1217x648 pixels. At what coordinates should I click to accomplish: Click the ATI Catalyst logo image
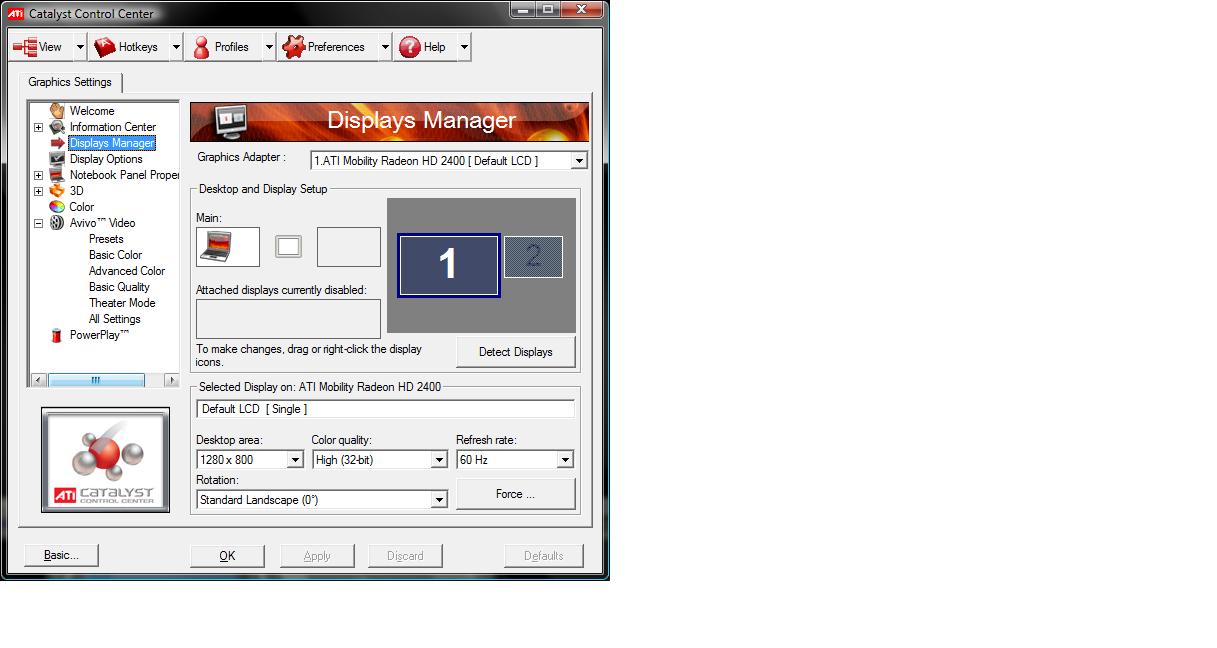click(x=105, y=460)
